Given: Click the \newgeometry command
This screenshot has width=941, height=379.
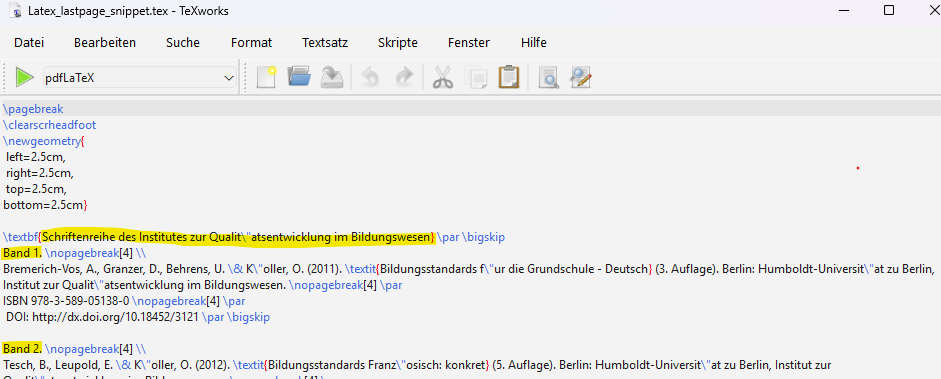Looking at the screenshot, I should [x=43, y=142].
